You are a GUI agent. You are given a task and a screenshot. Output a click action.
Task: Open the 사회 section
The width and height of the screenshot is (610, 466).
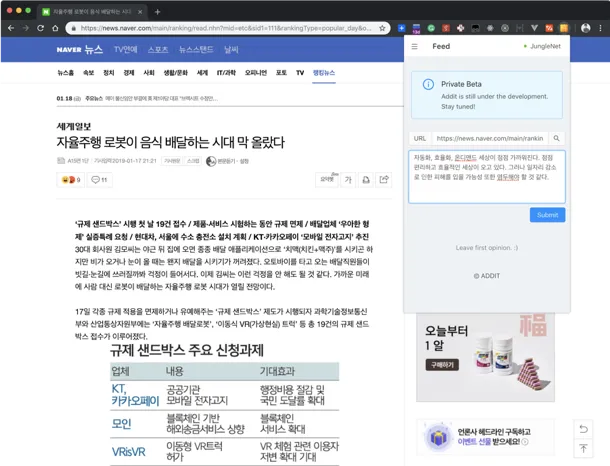click(149, 73)
